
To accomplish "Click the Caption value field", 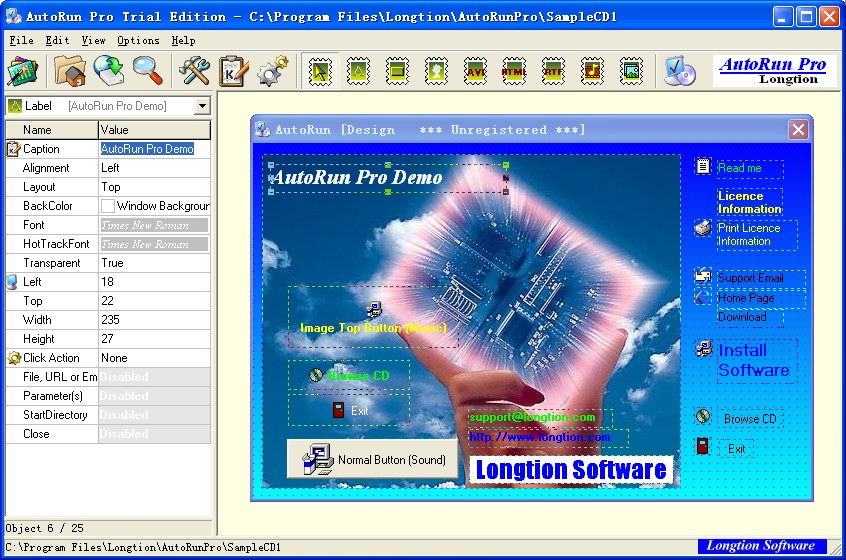I will point(154,149).
